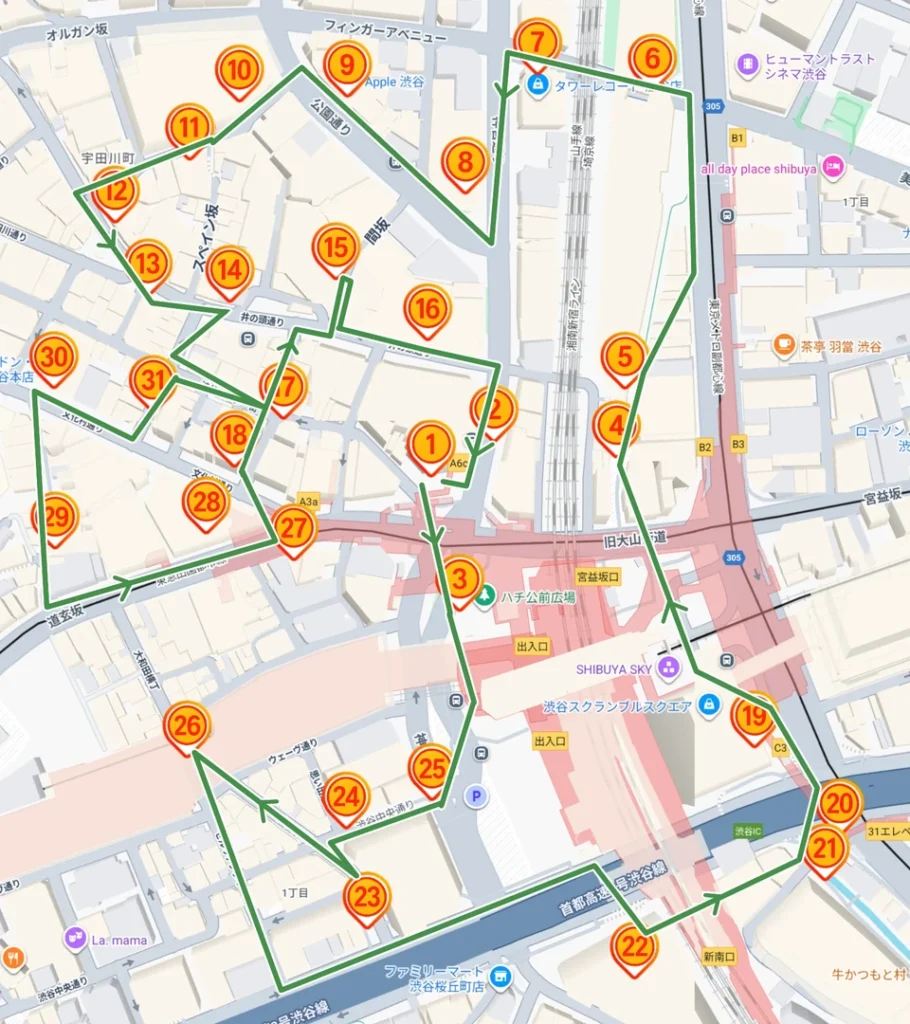Viewport: 910px width, 1024px height.
Task: Click the Tower Records shopping bag icon
Action: point(538,85)
